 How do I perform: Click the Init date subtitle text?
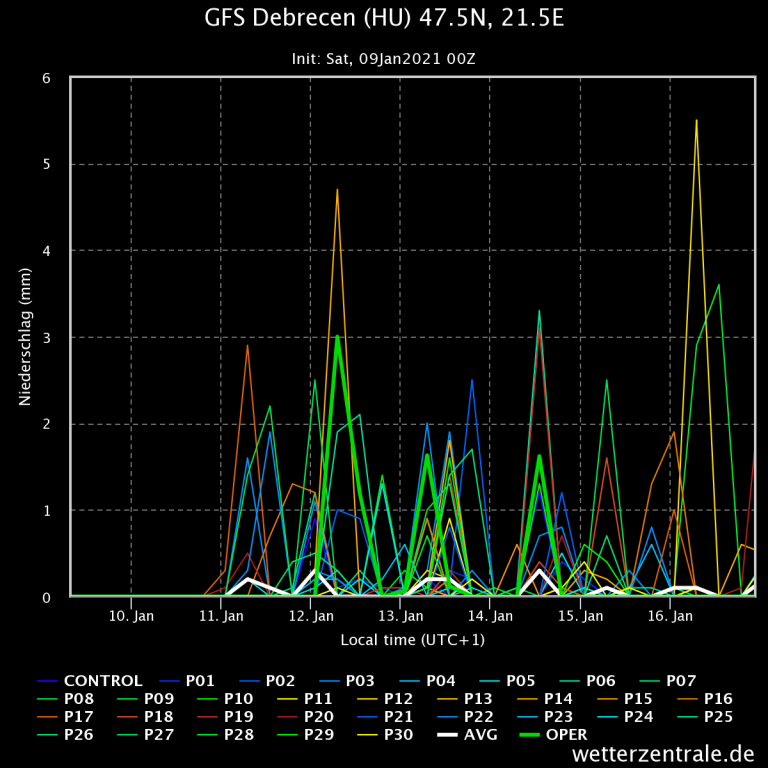tap(384, 58)
